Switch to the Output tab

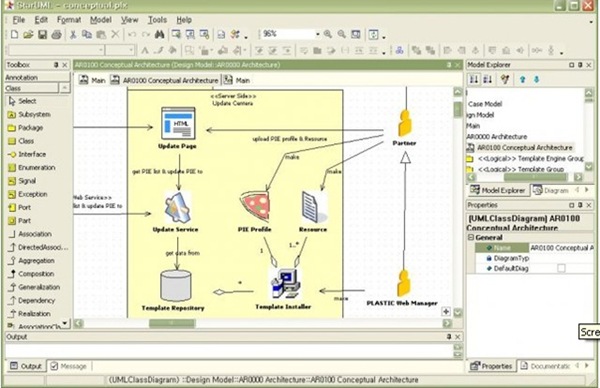tap(26, 366)
